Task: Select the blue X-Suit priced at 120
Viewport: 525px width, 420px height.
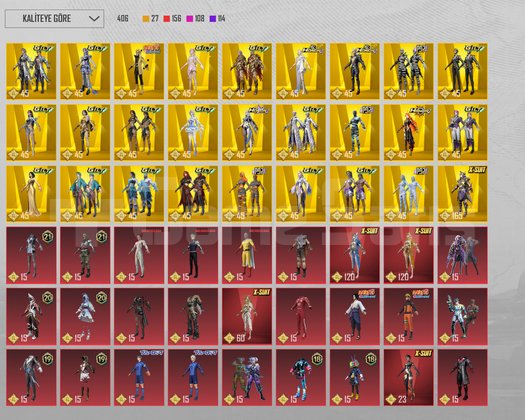Action: 355,256
